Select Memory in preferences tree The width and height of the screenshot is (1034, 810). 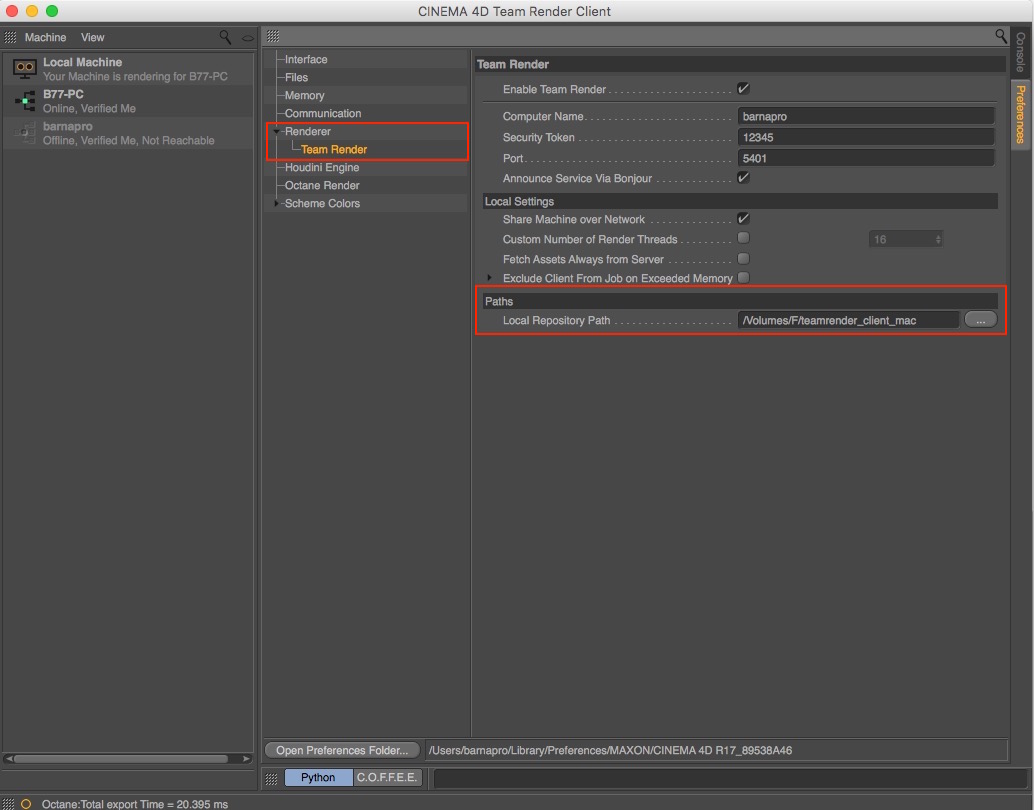[304, 95]
